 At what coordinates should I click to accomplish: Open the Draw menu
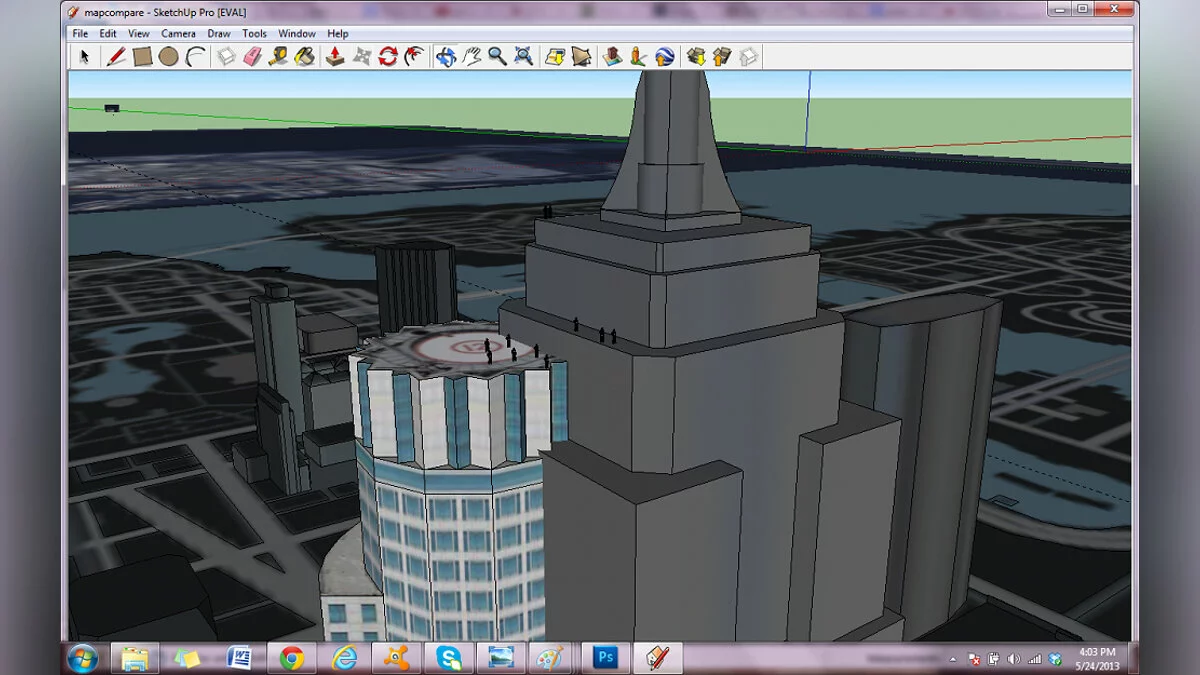coord(219,33)
